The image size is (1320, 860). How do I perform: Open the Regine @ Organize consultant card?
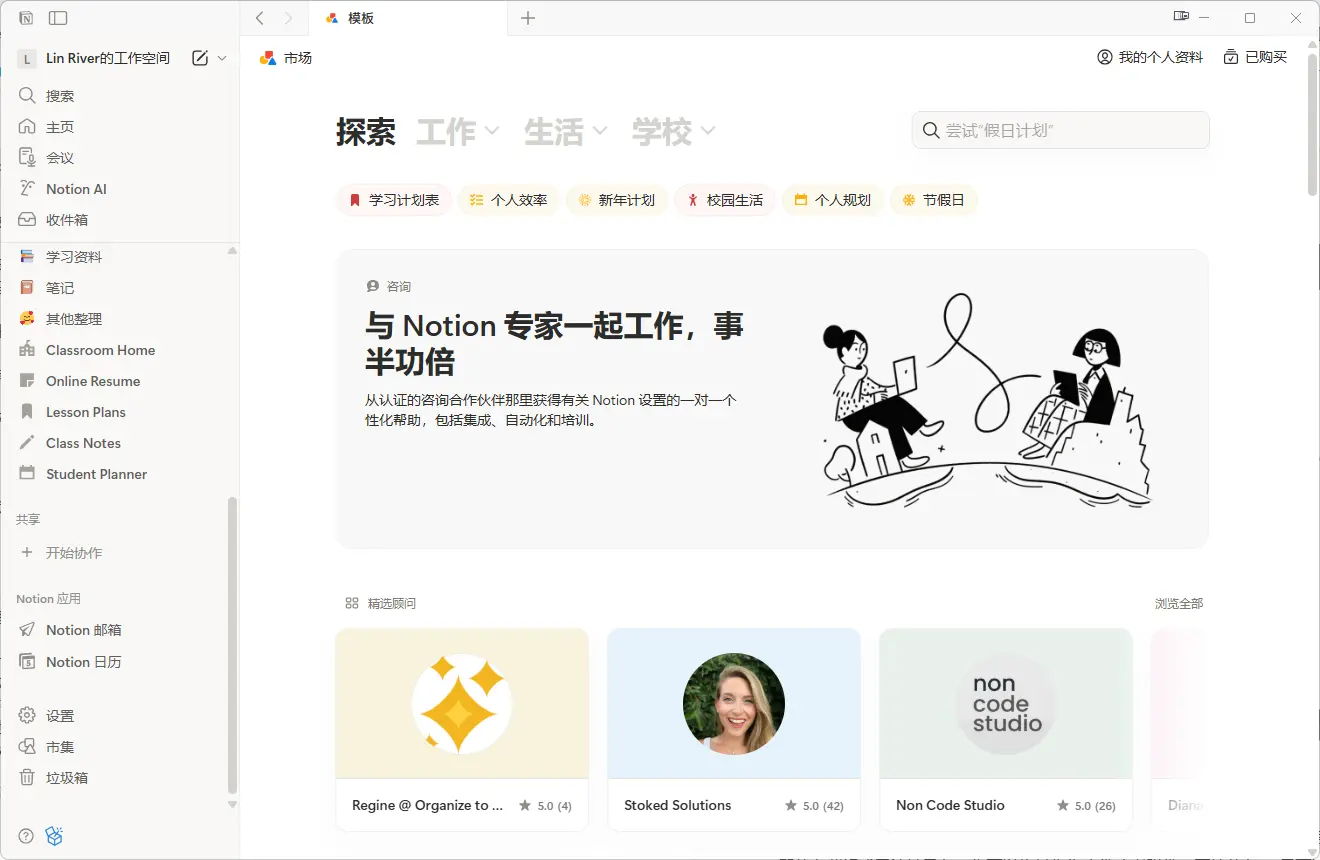coord(462,730)
